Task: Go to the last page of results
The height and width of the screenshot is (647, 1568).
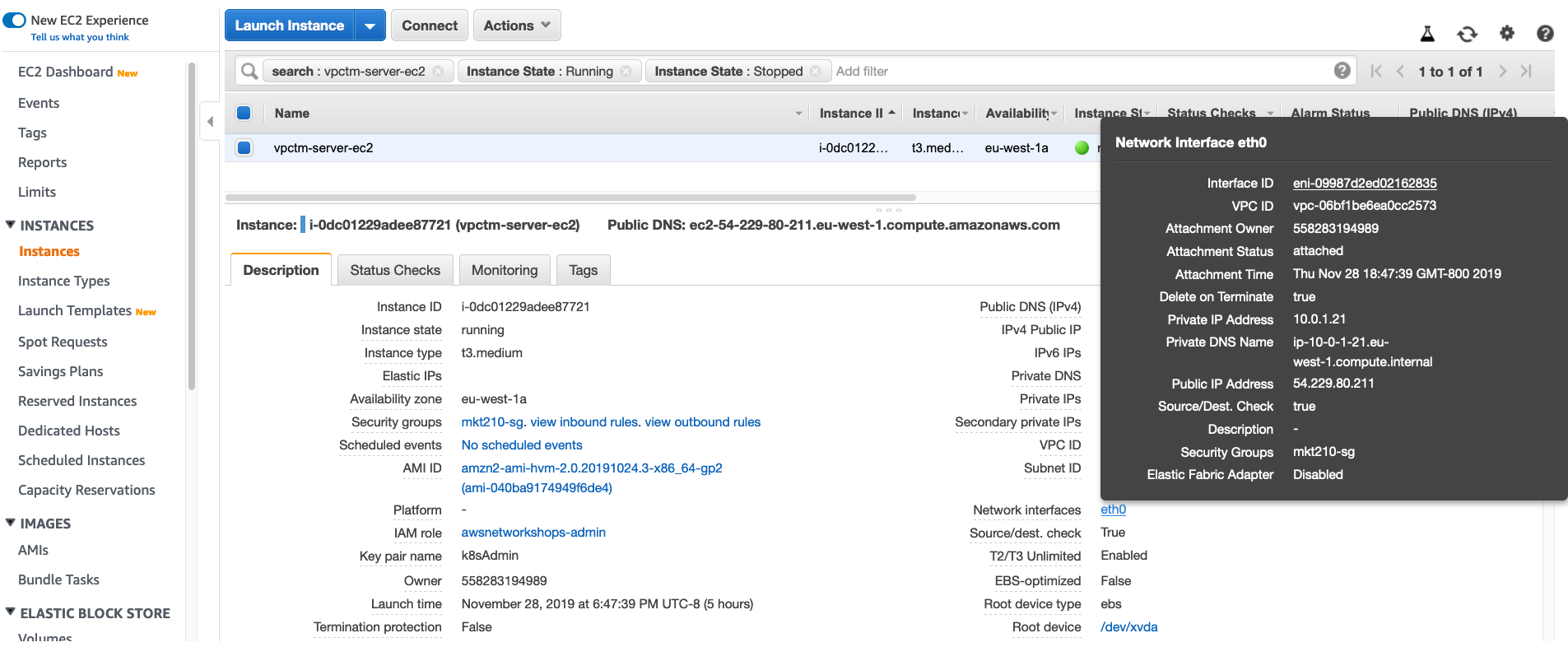Action: click(x=1526, y=72)
